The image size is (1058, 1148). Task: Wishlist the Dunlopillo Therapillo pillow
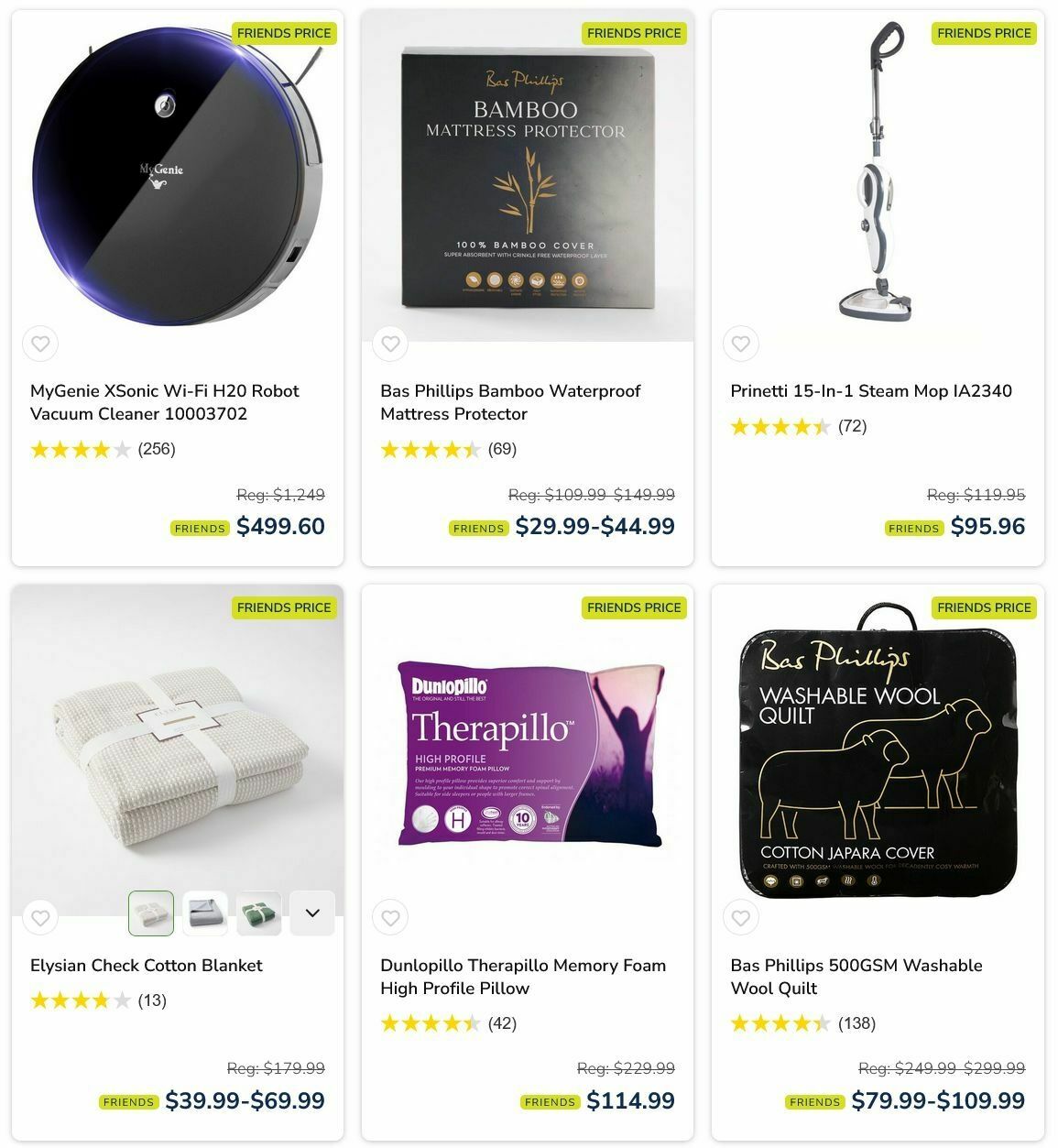tap(390, 918)
